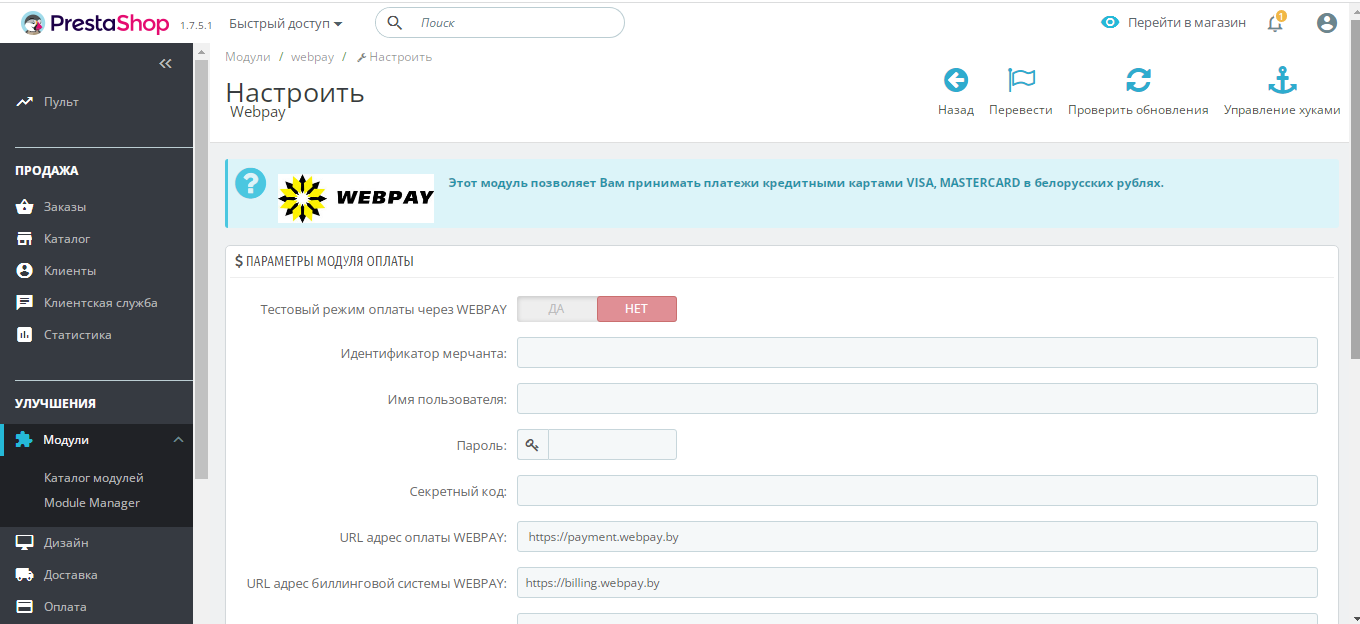1360x624 pixels.
Task: Open Каталог модулей submenu link
Action: pyautogui.click(x=94, y=478)
